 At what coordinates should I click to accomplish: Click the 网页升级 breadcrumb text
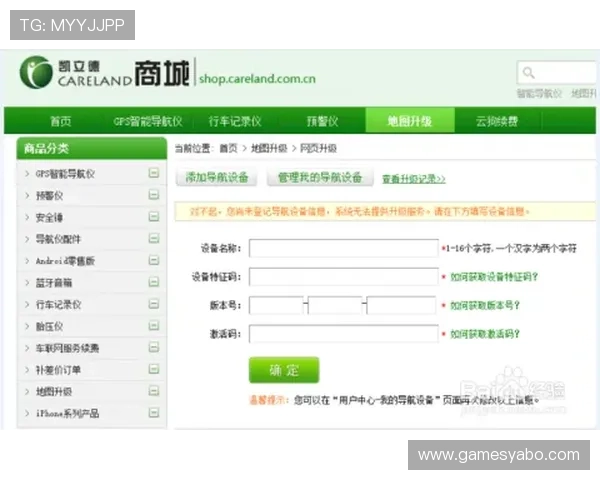point(318,148)
